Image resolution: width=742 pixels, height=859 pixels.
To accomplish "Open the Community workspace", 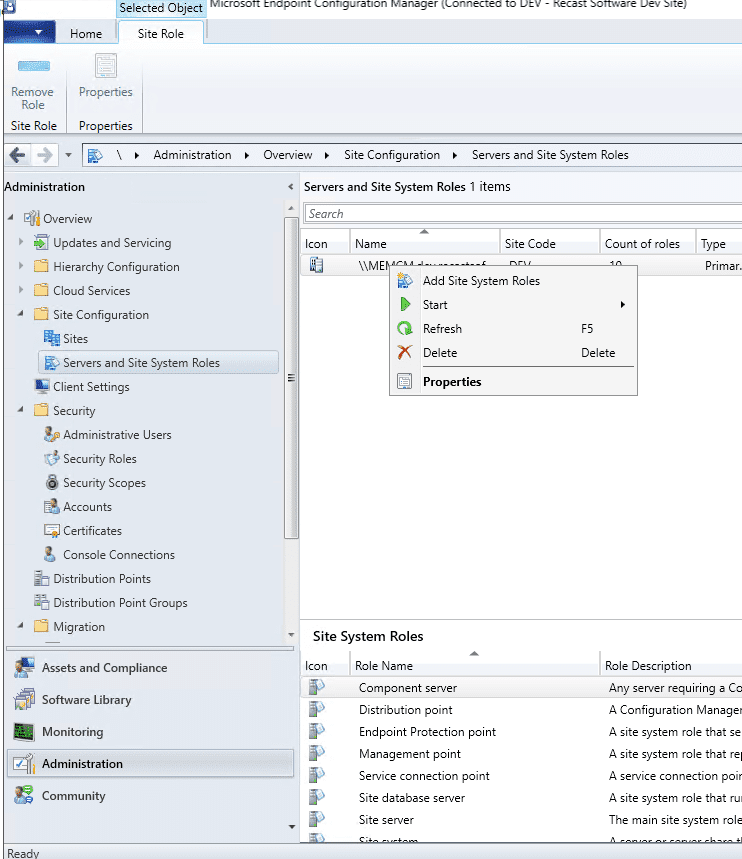I will [x=73, y=796].
